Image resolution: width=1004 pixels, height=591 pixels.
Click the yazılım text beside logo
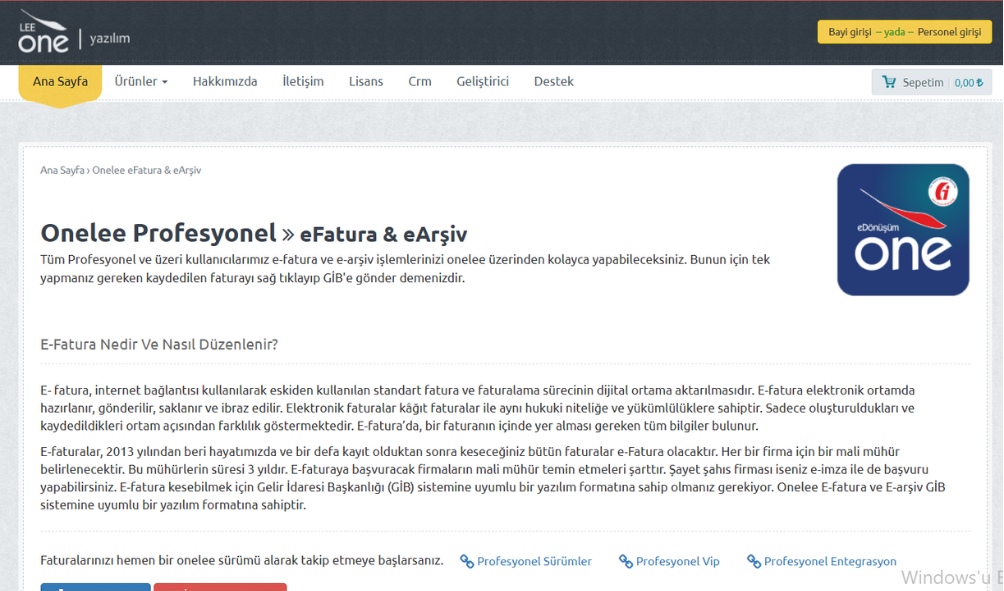coord(109,38)
